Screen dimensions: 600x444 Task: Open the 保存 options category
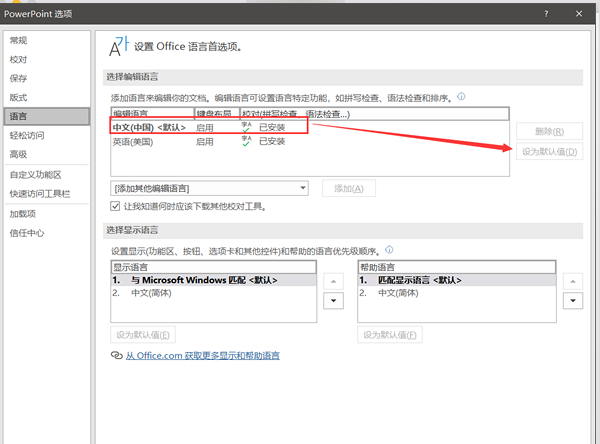(x=47, y=78)
